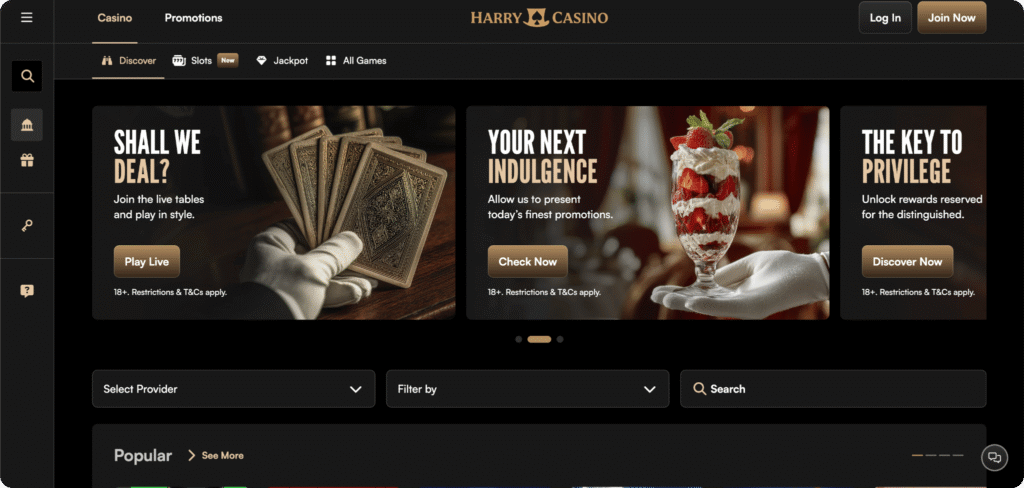Expand the Select Provider dropdown
This screenshot has width=1024, height=488.
click(234, 389)
